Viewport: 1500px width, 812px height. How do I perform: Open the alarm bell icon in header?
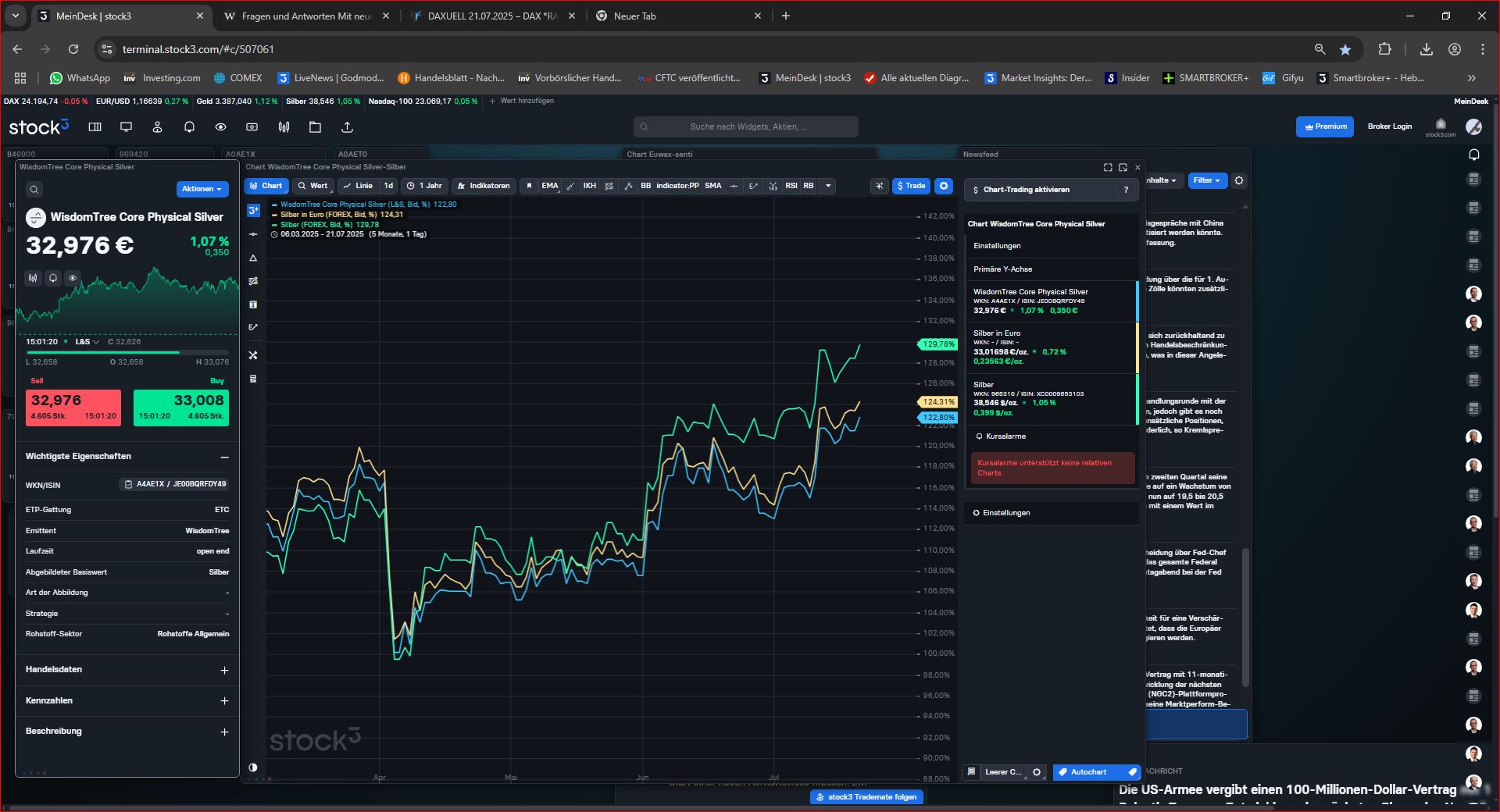[x=189, y=127]
